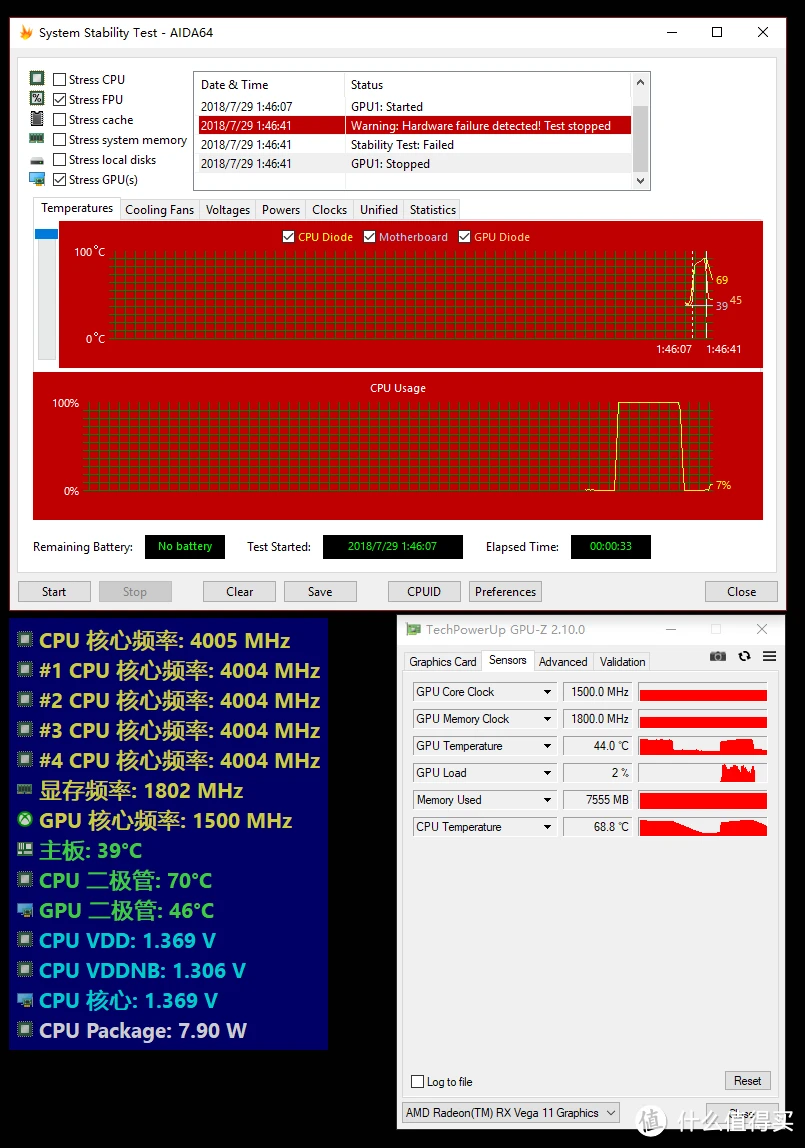
Task: Open the GPU Core Clock sensor dropdown
Action: 547,692
